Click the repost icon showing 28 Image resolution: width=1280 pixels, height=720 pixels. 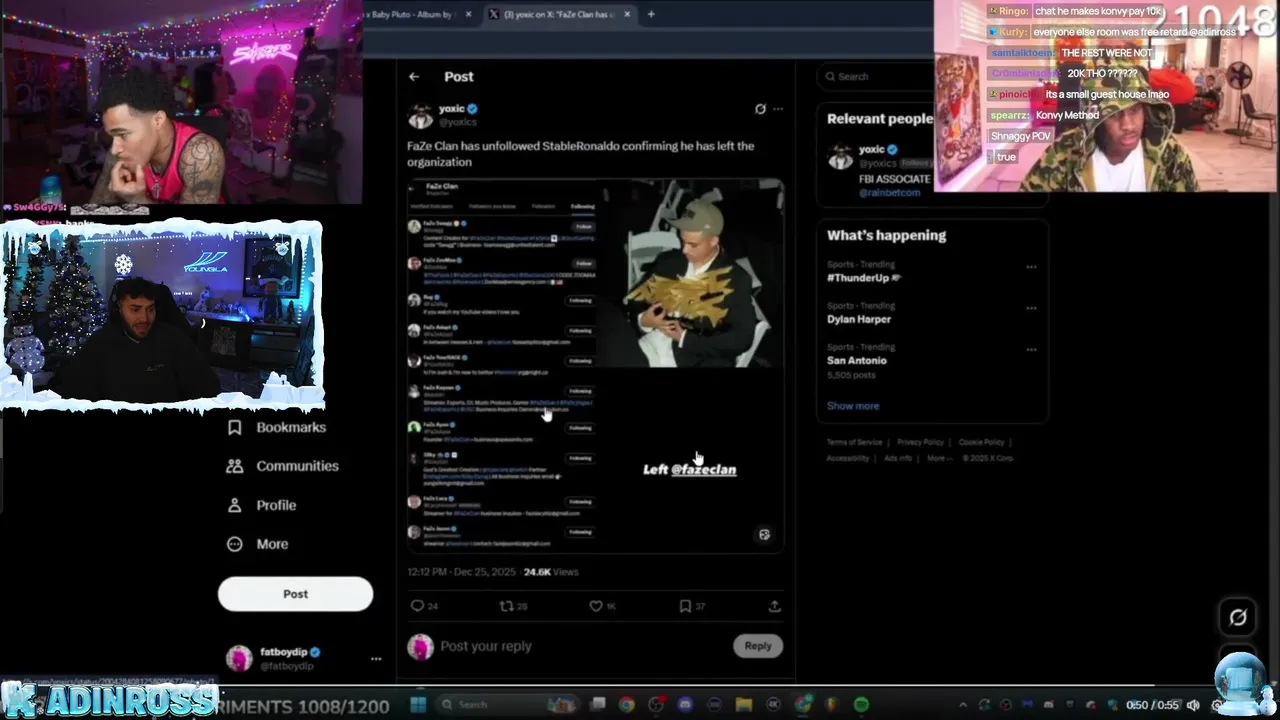506,606
